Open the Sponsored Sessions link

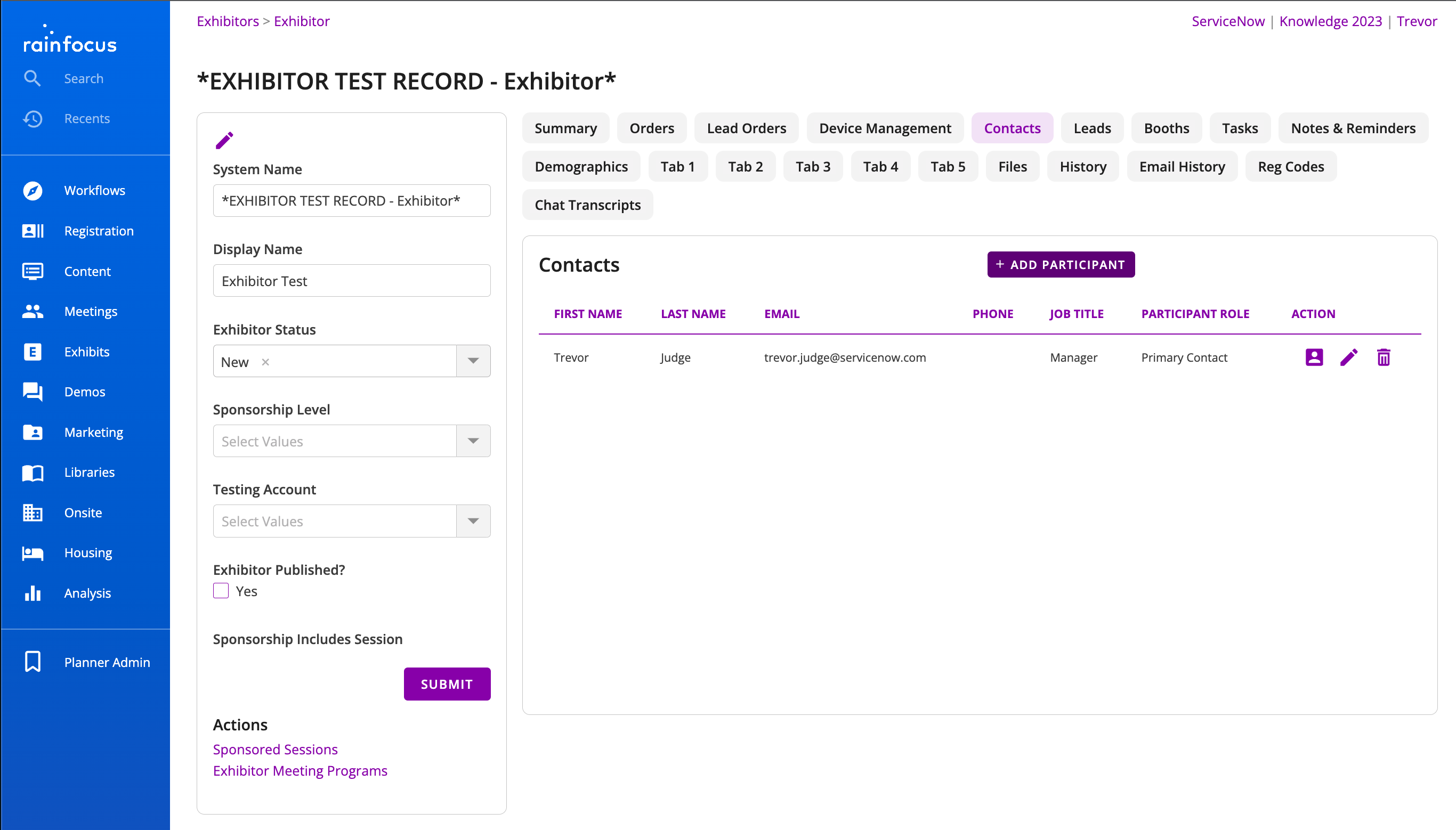pos(275,749)
